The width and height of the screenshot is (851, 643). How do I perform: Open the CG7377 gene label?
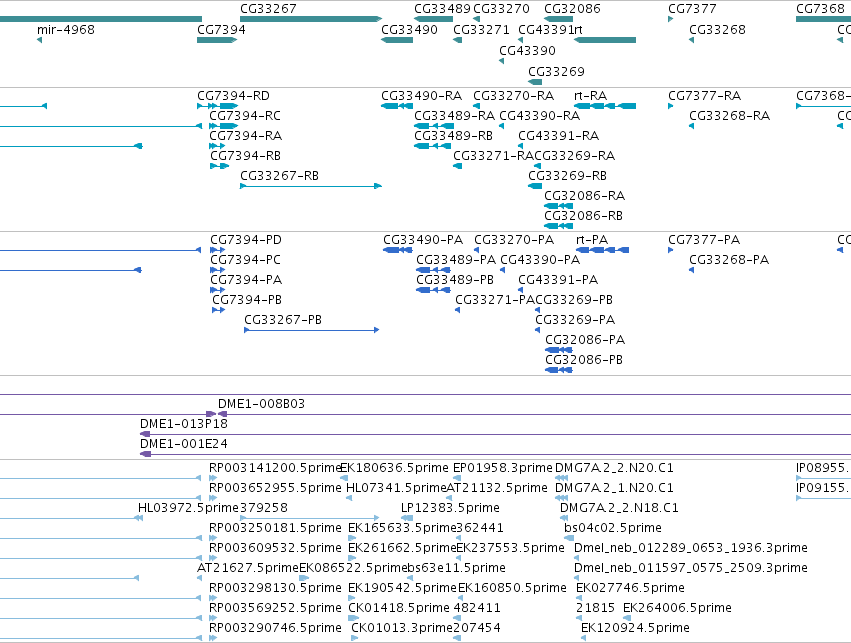692,9
